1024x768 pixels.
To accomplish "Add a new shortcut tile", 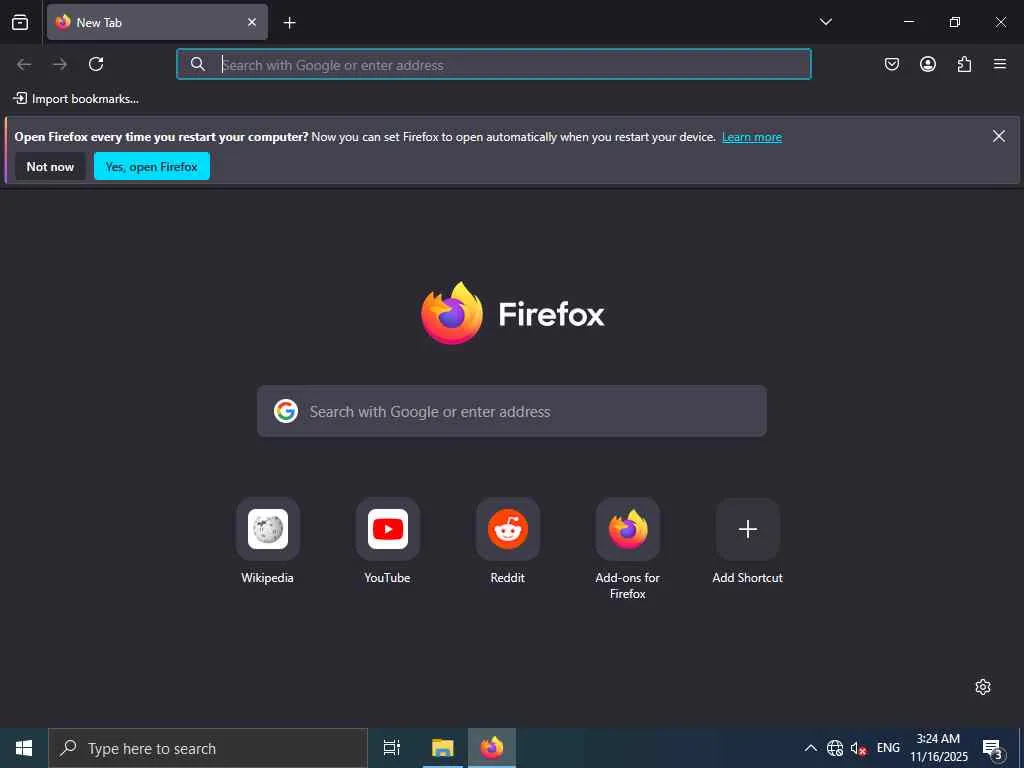I will coord(748,529).
